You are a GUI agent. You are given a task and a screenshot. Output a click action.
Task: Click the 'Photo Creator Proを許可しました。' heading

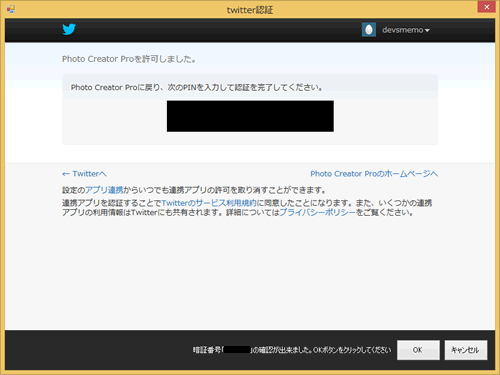tap(129, 59)
